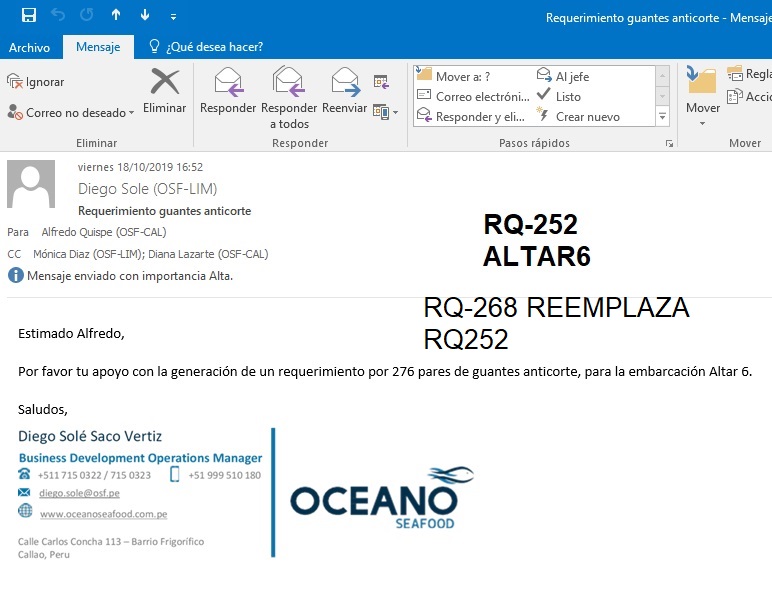Open the Pasos rápidos dialog launcher

tap(668, 144)
